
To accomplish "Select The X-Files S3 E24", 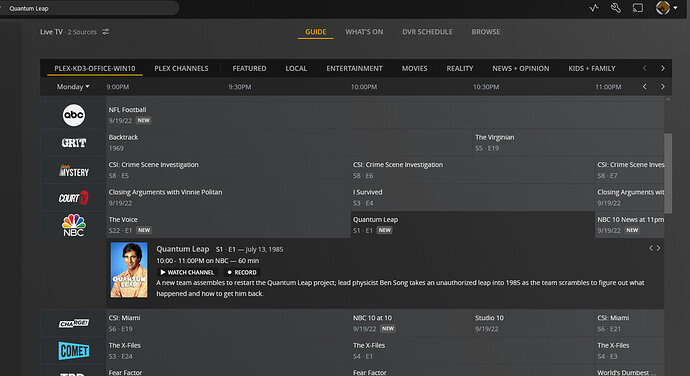I will click(228, 350).
